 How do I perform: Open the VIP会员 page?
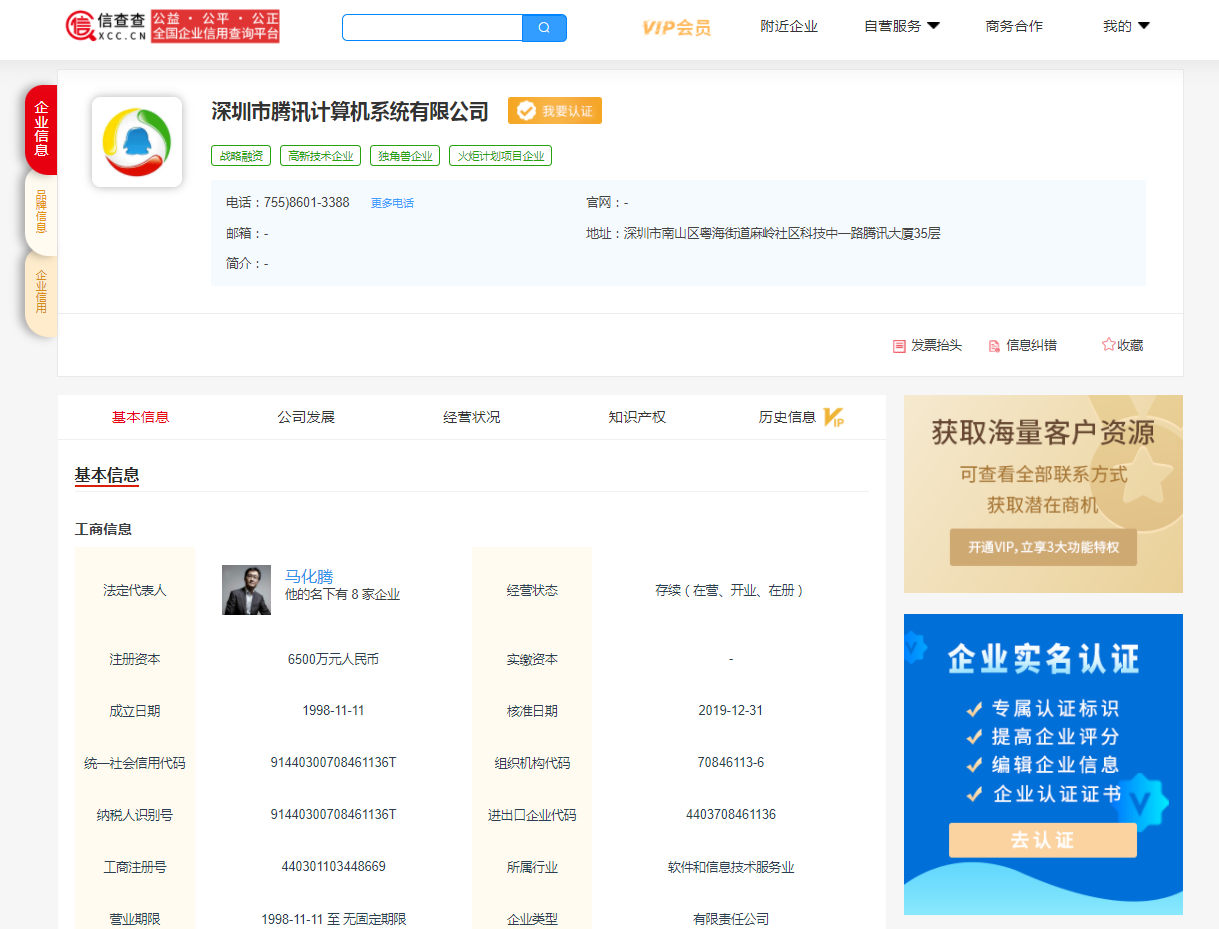pos(677,27)
